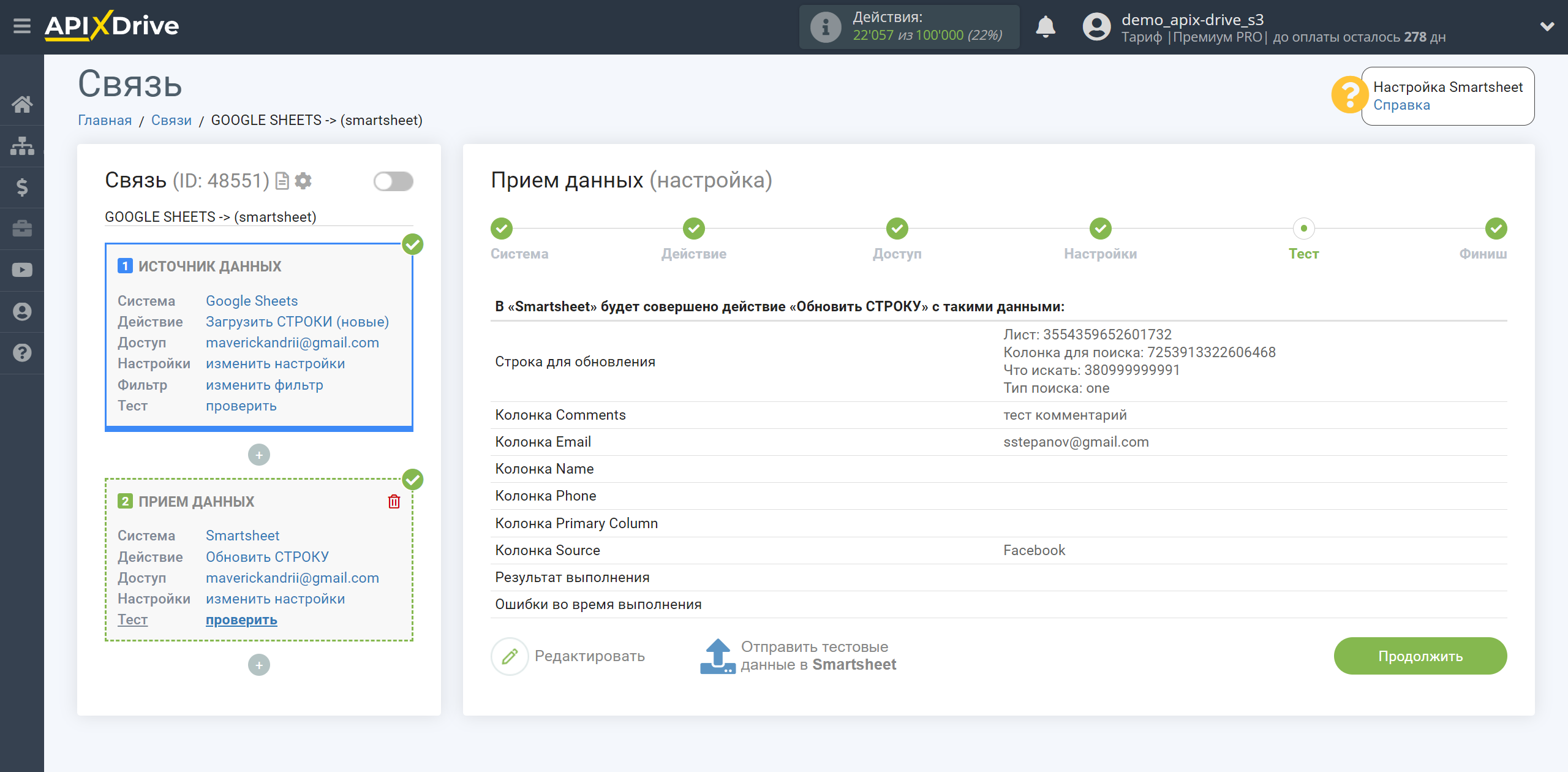The width and height of the screenshot is (1568, 772).
Task: Click the Продолжить button
Action: click(1420, 656)
